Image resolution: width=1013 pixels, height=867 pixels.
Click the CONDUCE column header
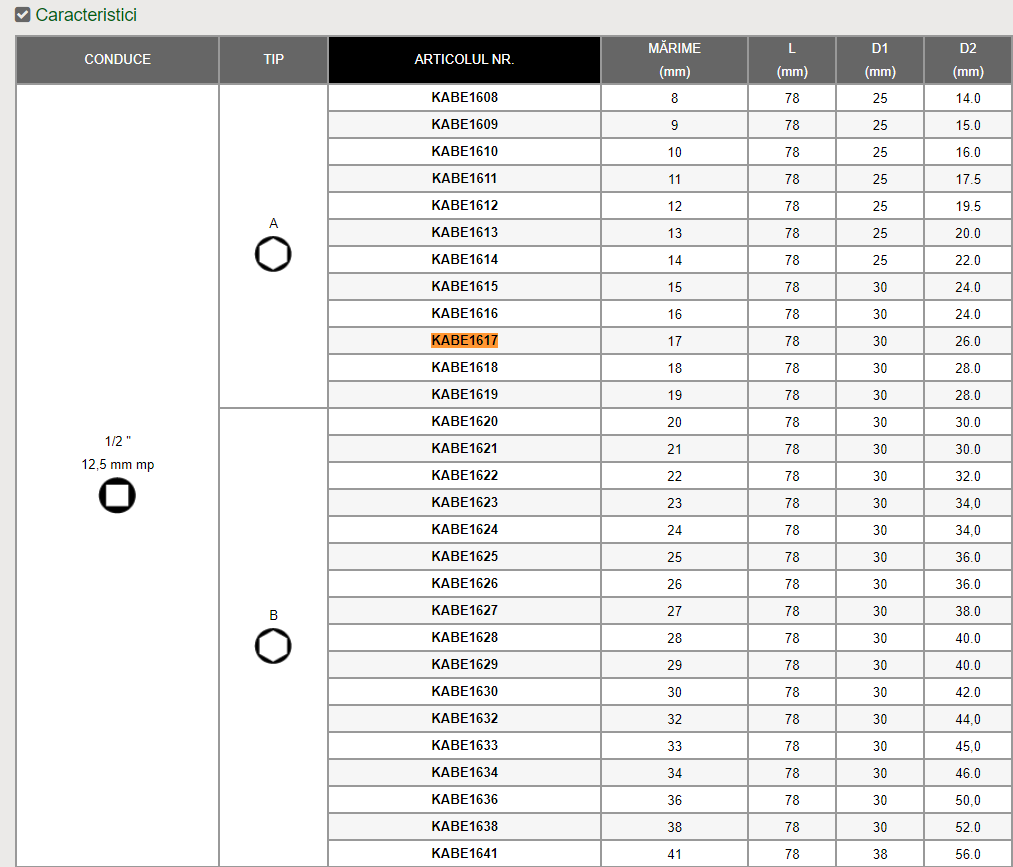click(118, 60)
